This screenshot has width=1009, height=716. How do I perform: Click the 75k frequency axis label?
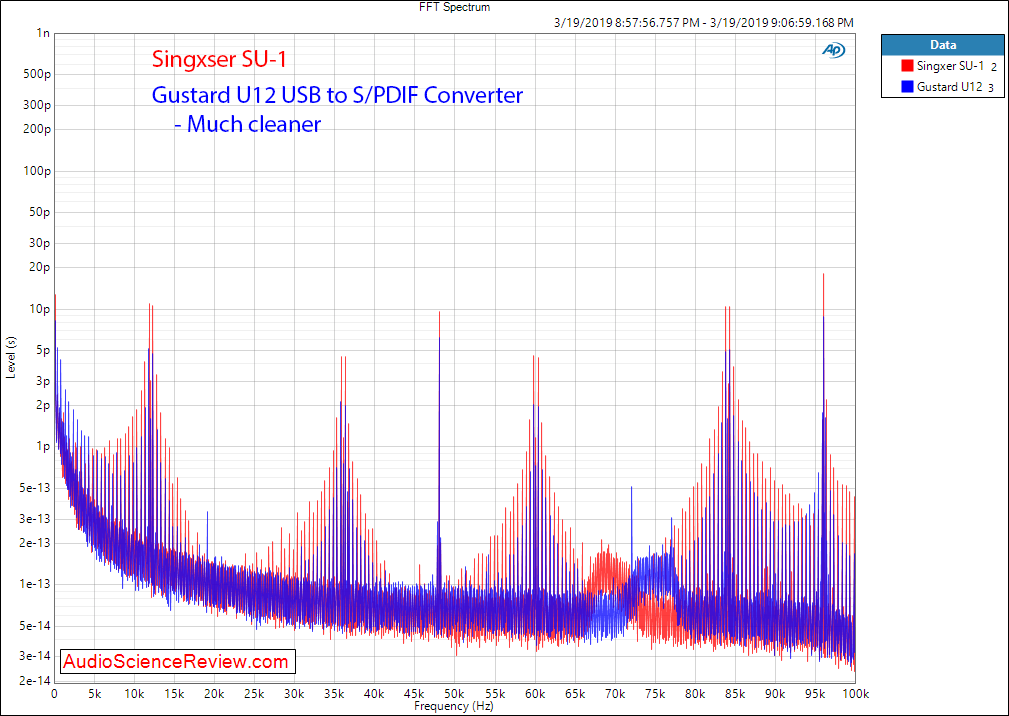pyautogui.click(x=655, y=694)
